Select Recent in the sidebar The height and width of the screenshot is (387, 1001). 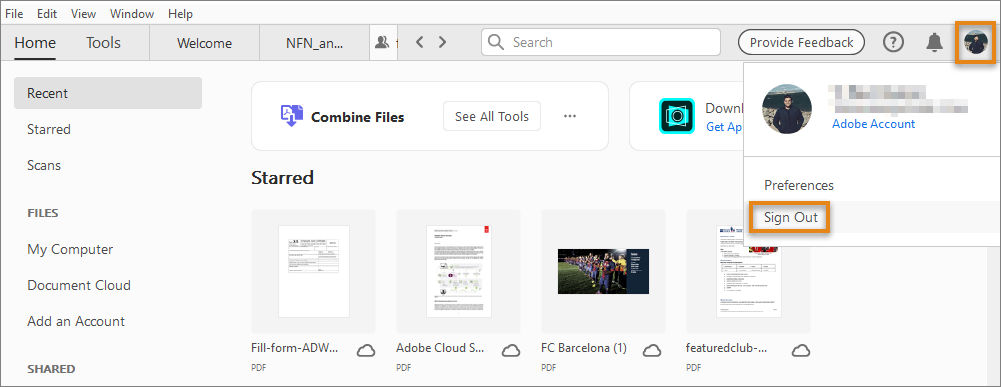coord(108,93)
